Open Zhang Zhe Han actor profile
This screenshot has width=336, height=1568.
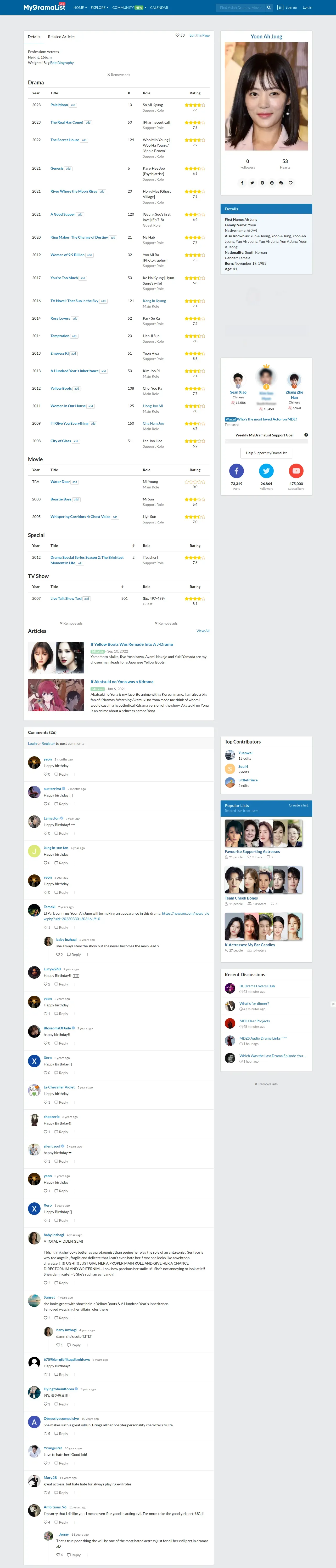click(295, 395)
